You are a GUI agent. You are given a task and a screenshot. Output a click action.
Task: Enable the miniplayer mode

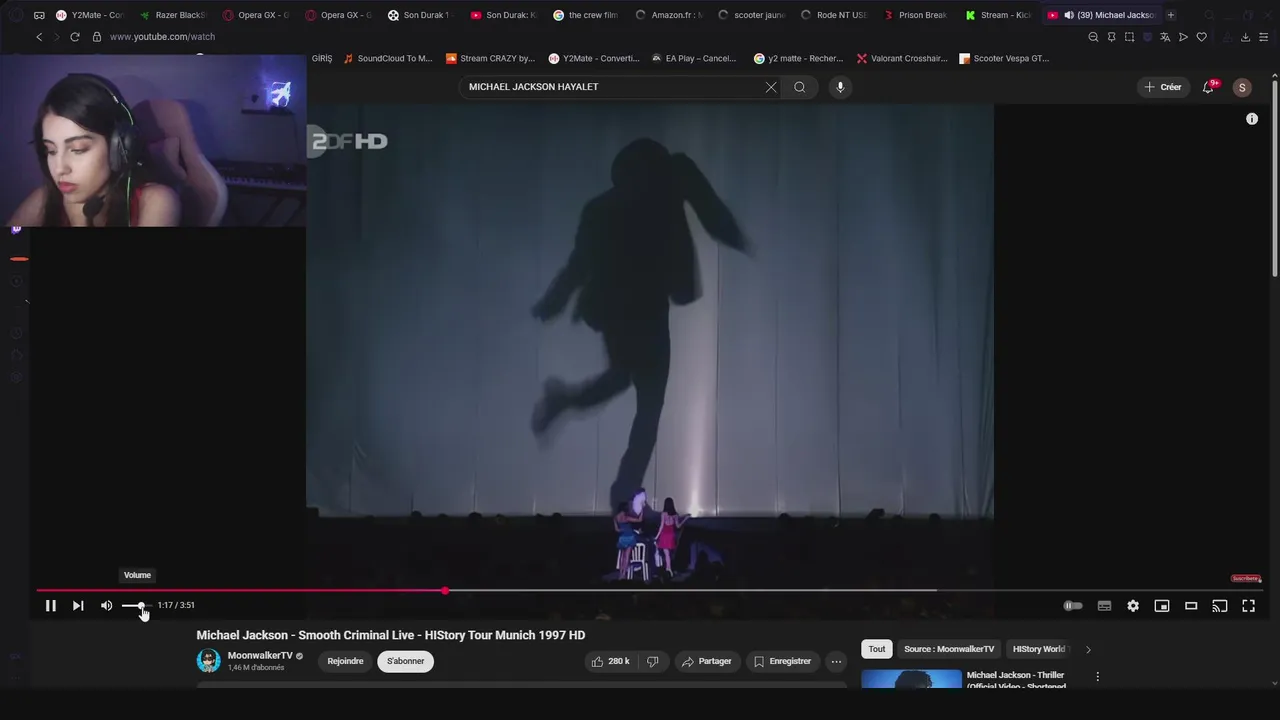[x=1162, y=605]
